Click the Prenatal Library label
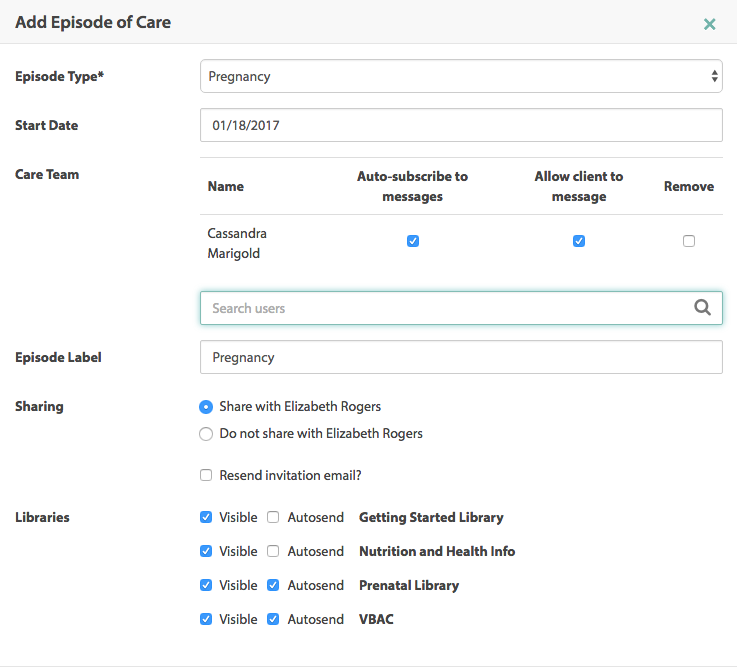Image resolution: width=737 pixels, height=669 pixels. (x=409, y=585)
